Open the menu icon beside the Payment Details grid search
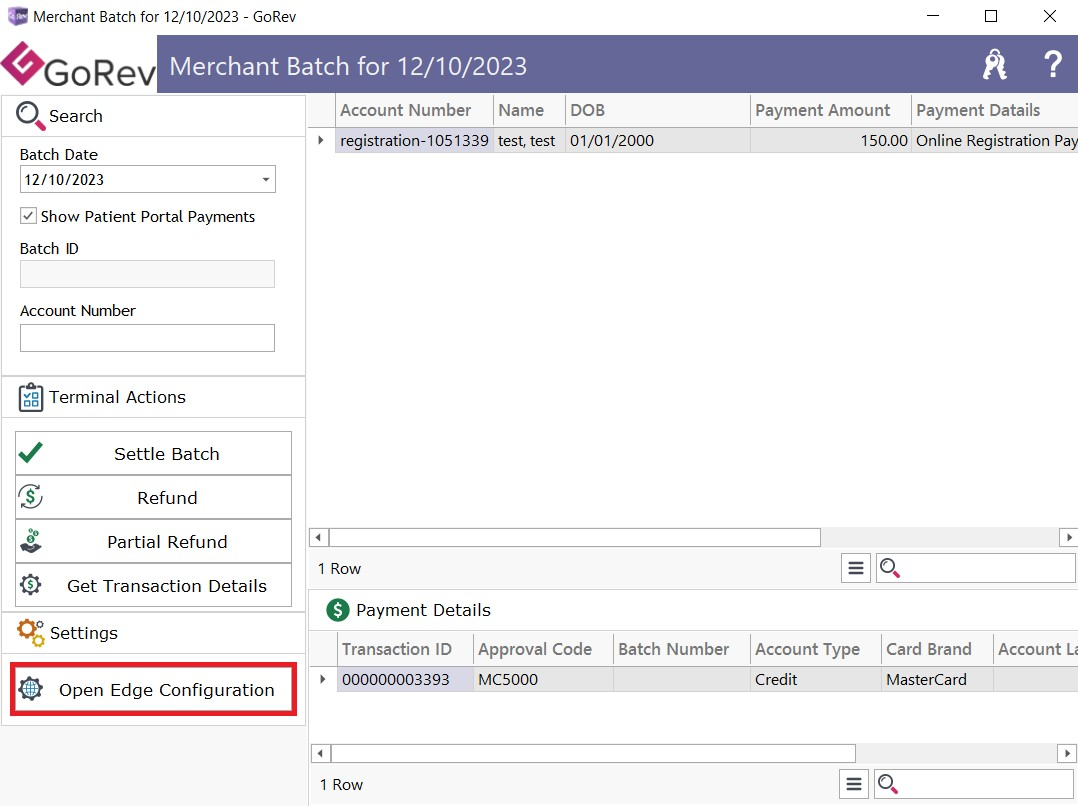Image resolution: width=1078 pixels, height=806 pixels. pyautogui.click(x=854, y=784)
